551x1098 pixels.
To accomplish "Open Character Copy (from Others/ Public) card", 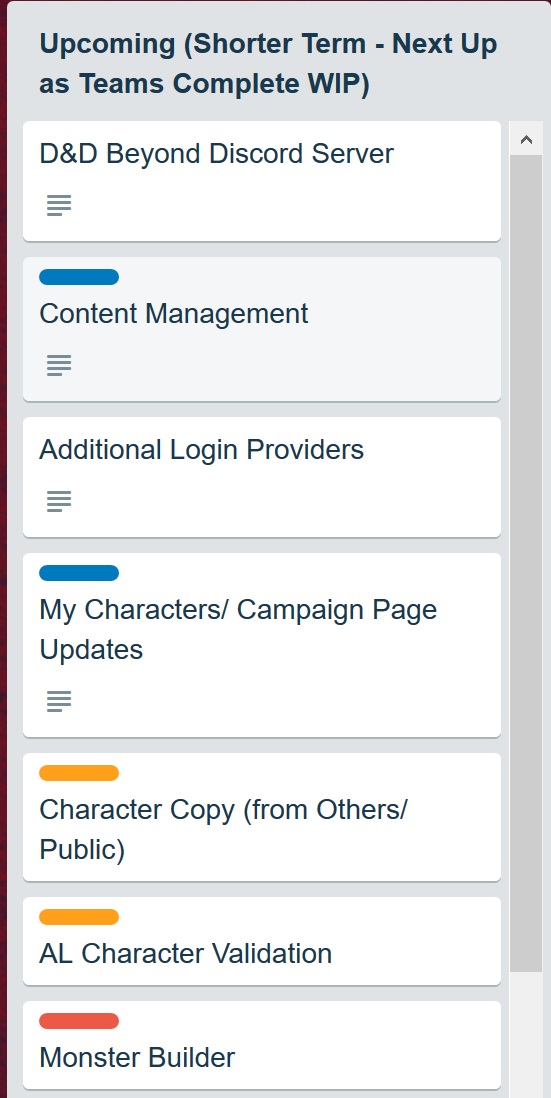I will [x=262, y=817].
